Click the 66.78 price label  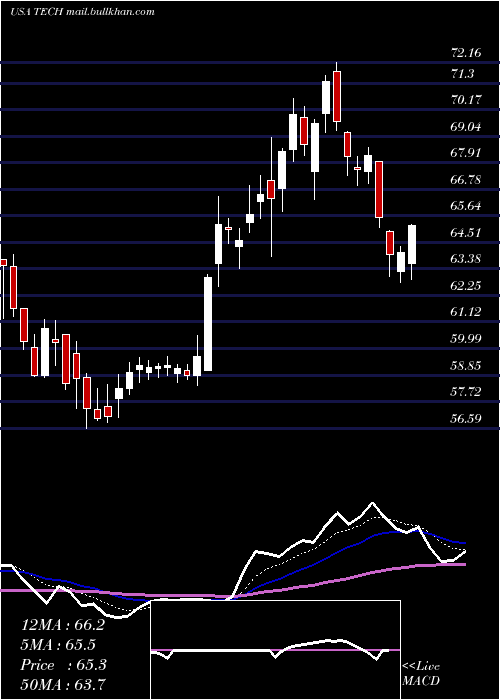pyautogui.click(x=466, y=180)
